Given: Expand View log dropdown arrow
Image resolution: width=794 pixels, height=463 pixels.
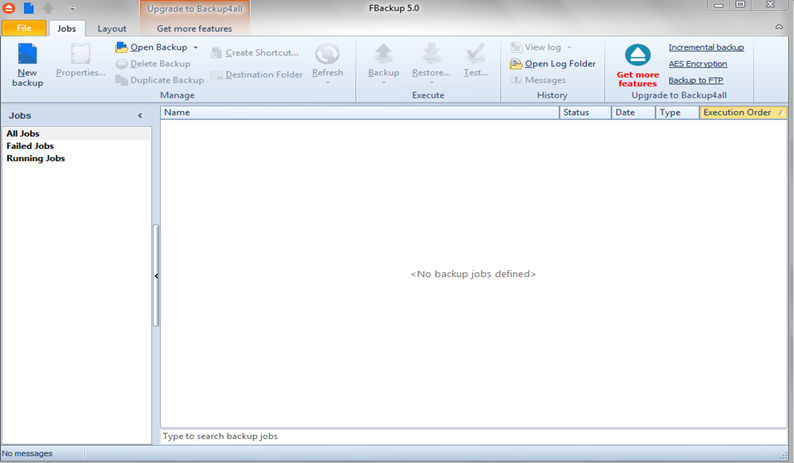Looking at the screenshot, I should click(569, 48).
